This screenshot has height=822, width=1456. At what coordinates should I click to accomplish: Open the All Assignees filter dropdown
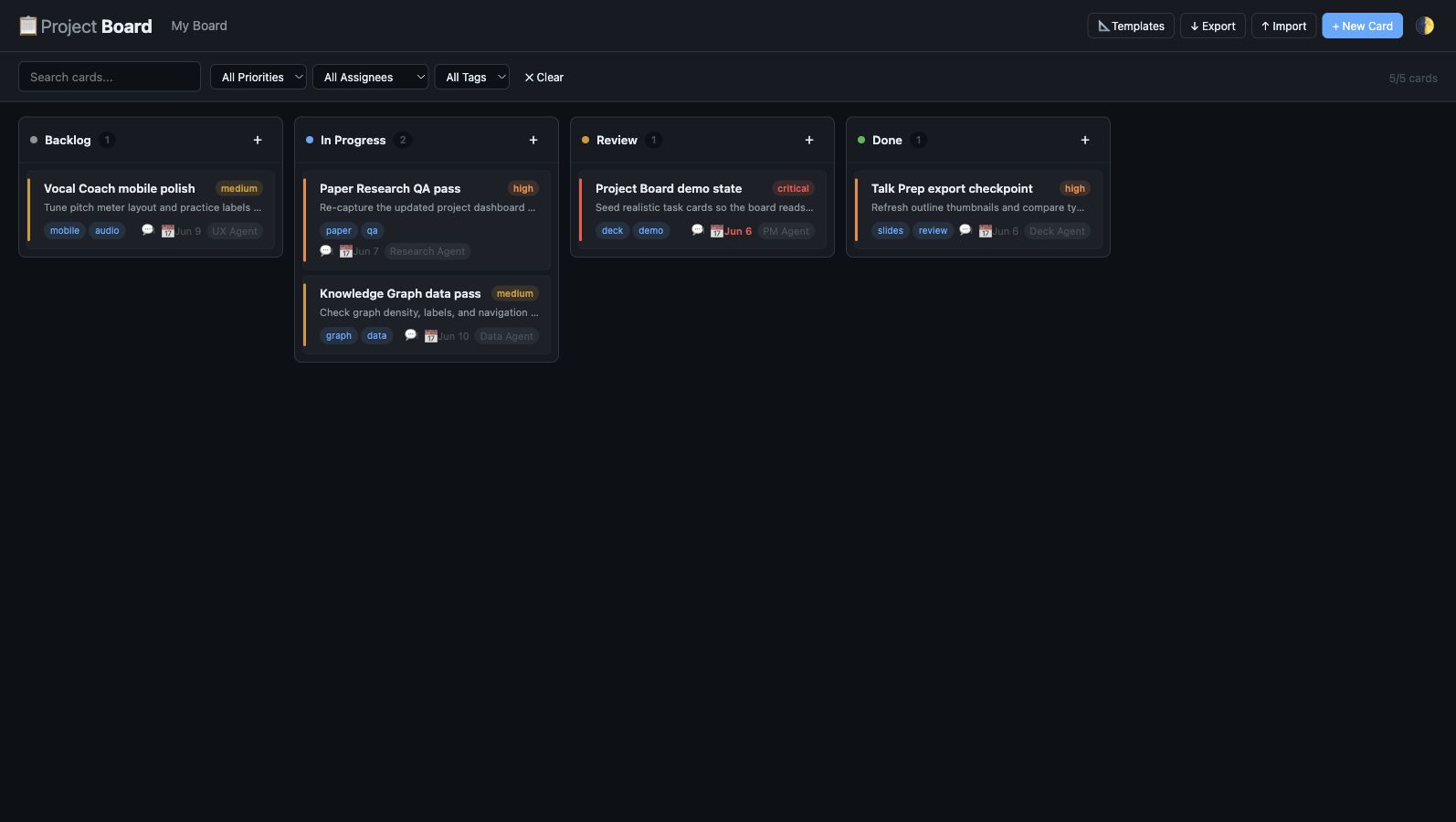coord(370,77)
